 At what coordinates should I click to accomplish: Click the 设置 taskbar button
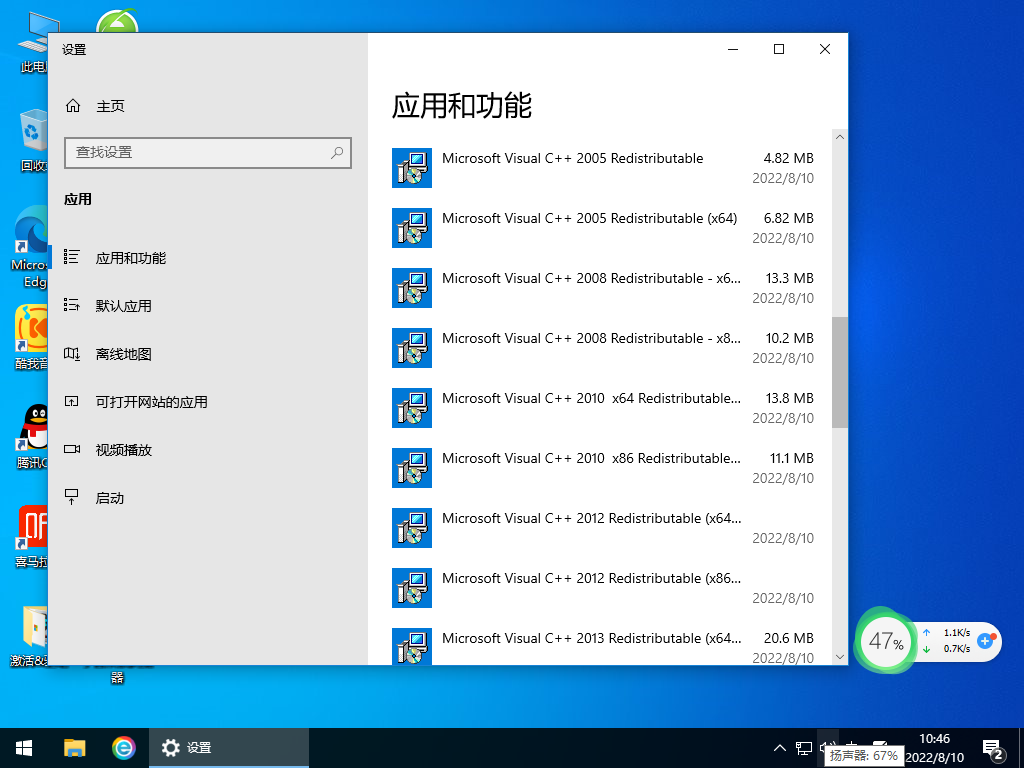pos(229,748)
